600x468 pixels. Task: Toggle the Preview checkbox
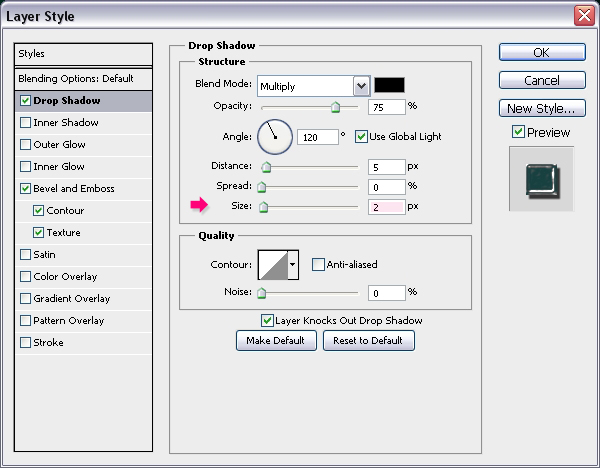click(517, 132)
